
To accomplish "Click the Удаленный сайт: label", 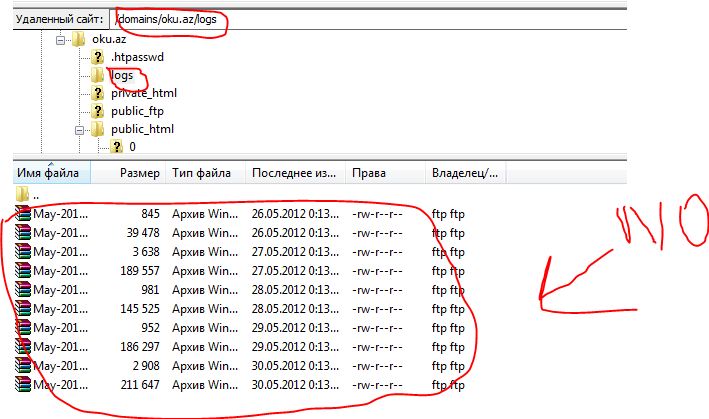I will (x=59, y=19).
